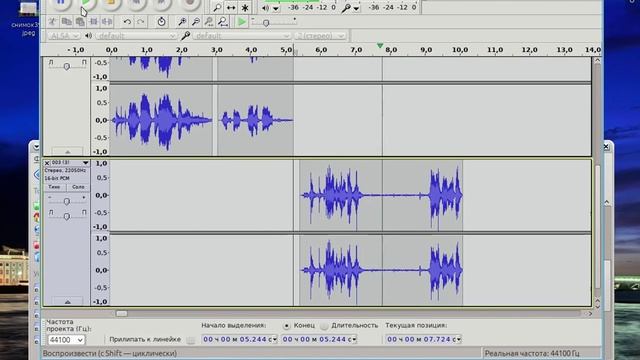The width and height of the screenshot is (640, 360).
Task: Click the Skip to End button
Action: (162, 3)
